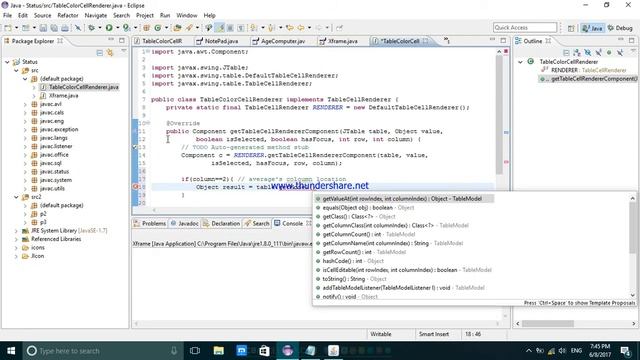The width and height of the screenshot is (640, 360).
Task: Toggle Block Selection Mode in toolbar
Action: (x=230, y=28)
